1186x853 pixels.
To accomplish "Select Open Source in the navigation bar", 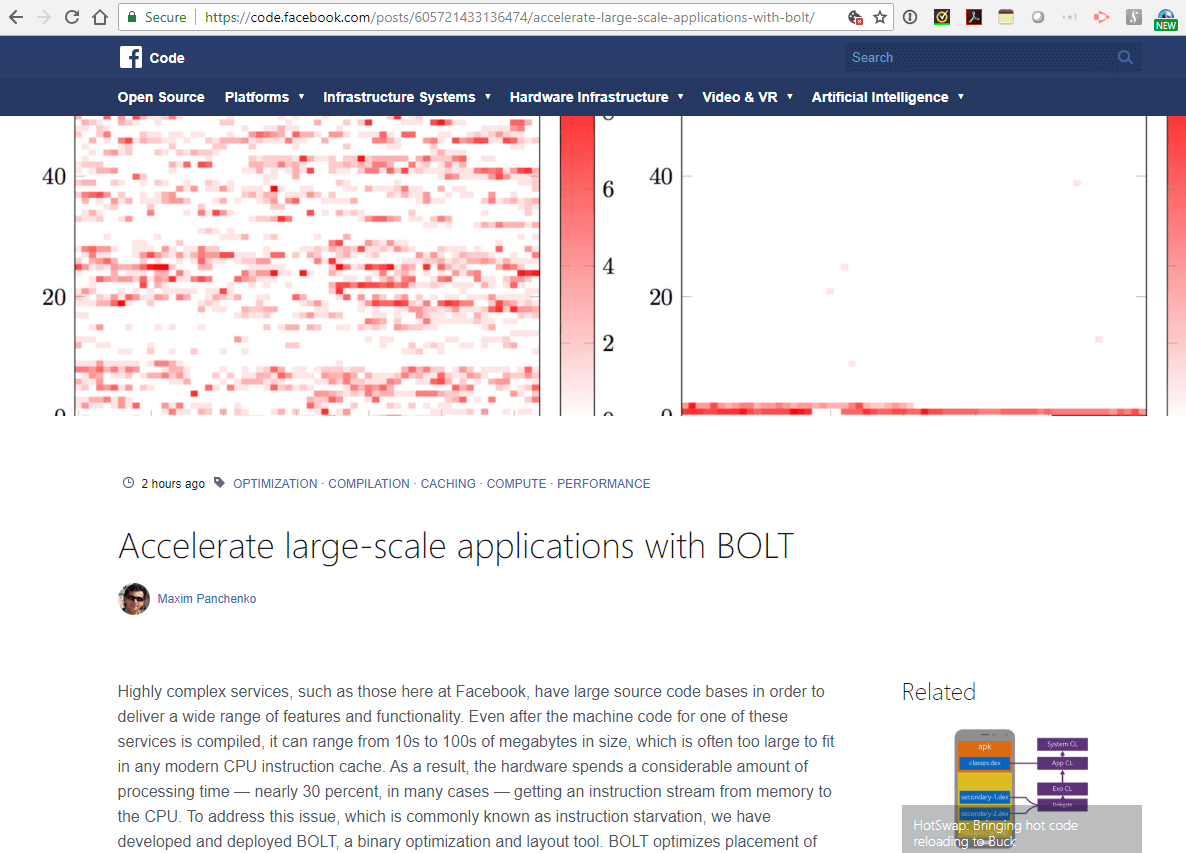I will [160, 97].
